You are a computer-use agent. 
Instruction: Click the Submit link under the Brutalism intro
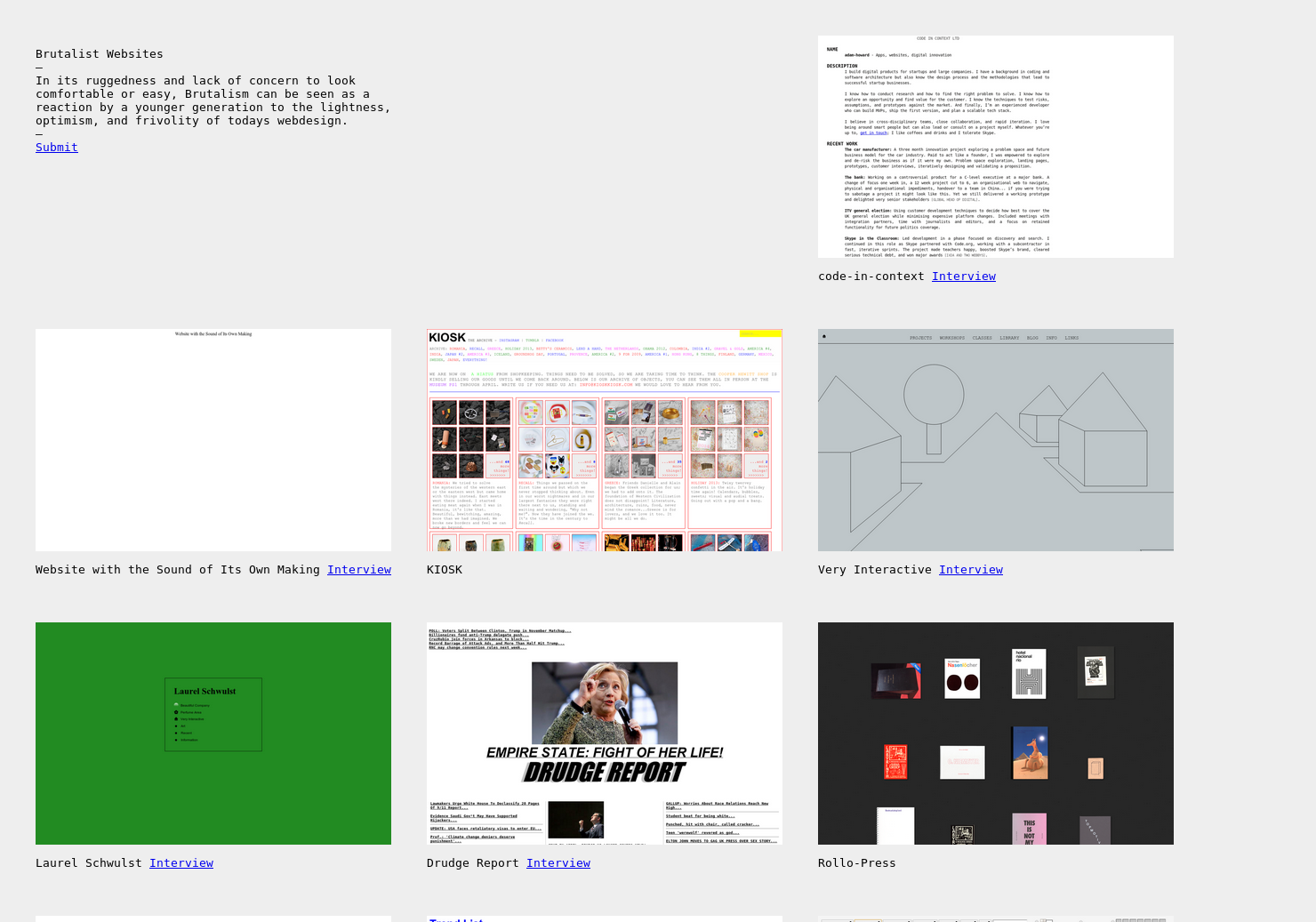click(56, 147)
